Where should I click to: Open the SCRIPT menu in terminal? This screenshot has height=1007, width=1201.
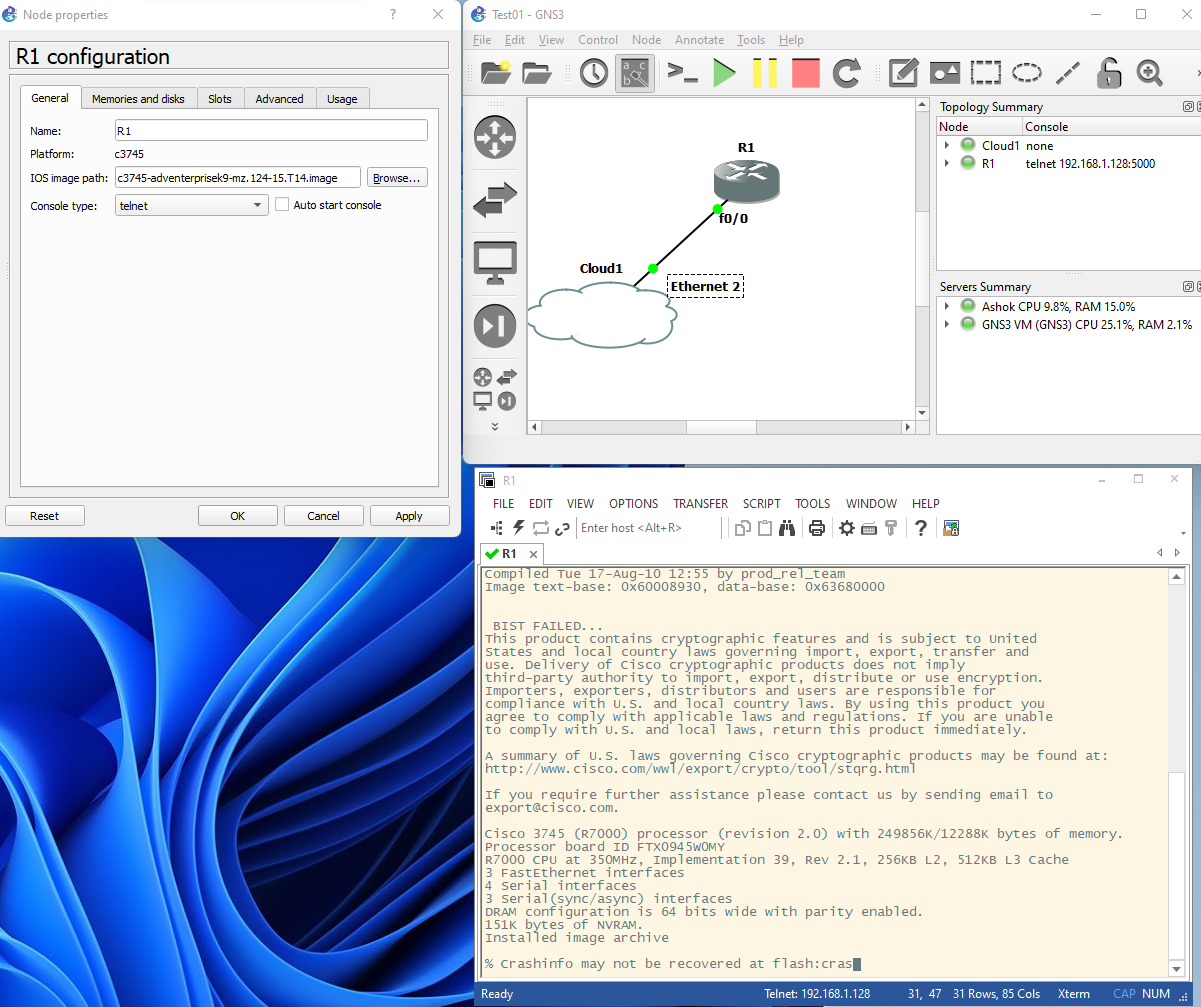click(x=763, y=504)
